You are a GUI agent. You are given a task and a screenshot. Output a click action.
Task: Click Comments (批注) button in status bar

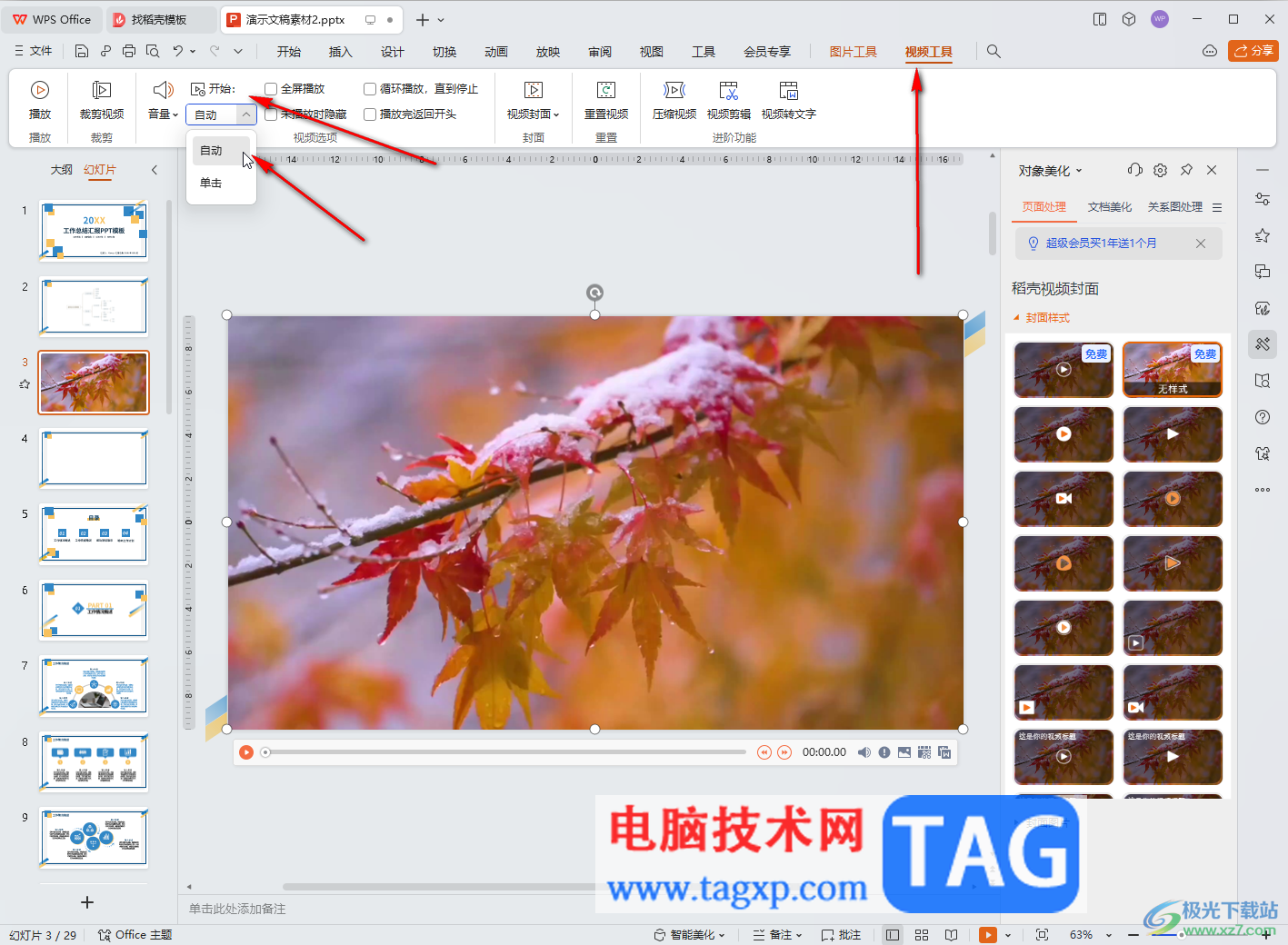[x=841, y=935]
